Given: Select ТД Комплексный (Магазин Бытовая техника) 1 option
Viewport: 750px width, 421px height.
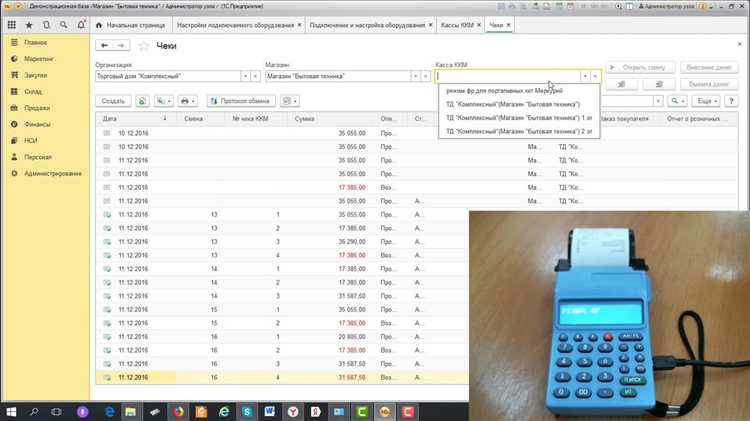Looking at the screenshot, I should click(x=519, y=117).
